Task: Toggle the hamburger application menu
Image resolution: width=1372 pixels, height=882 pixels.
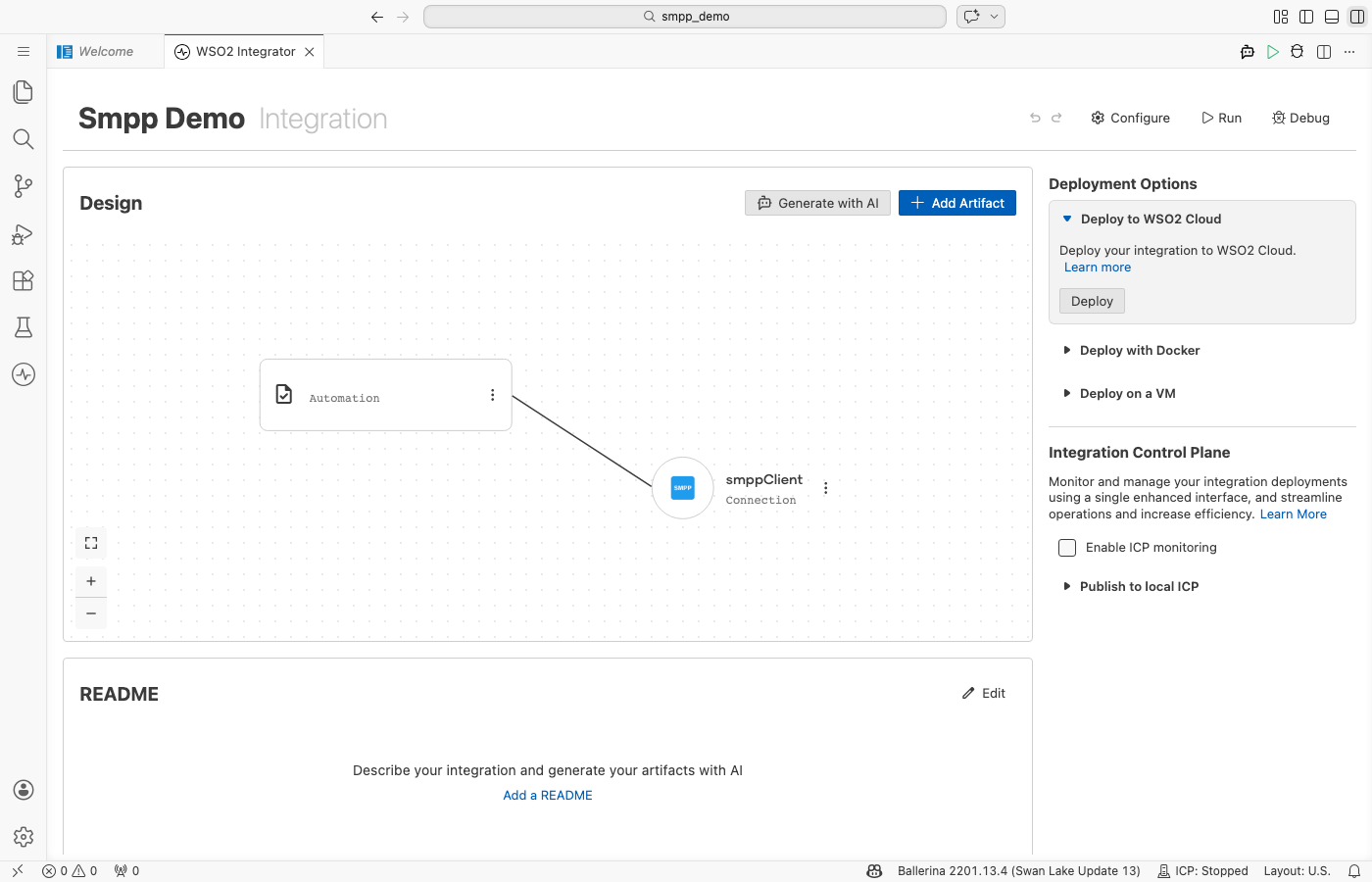Action: (x=24, y=52)
